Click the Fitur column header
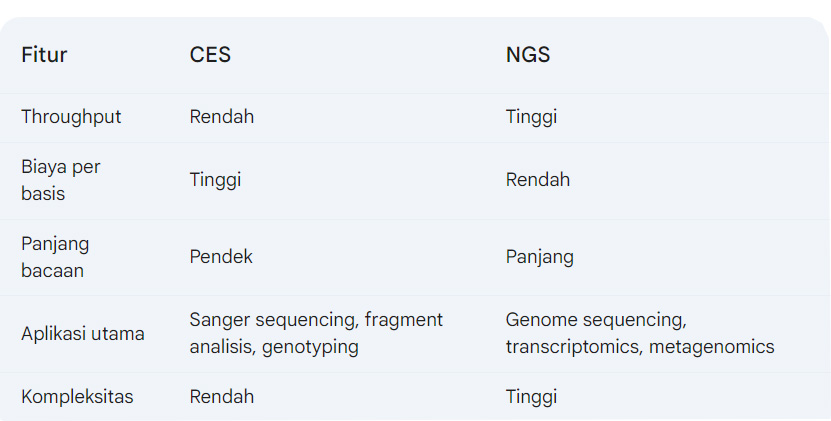This screenshot has height=421, width=831. pyautogui.click(x=44, y=55)
